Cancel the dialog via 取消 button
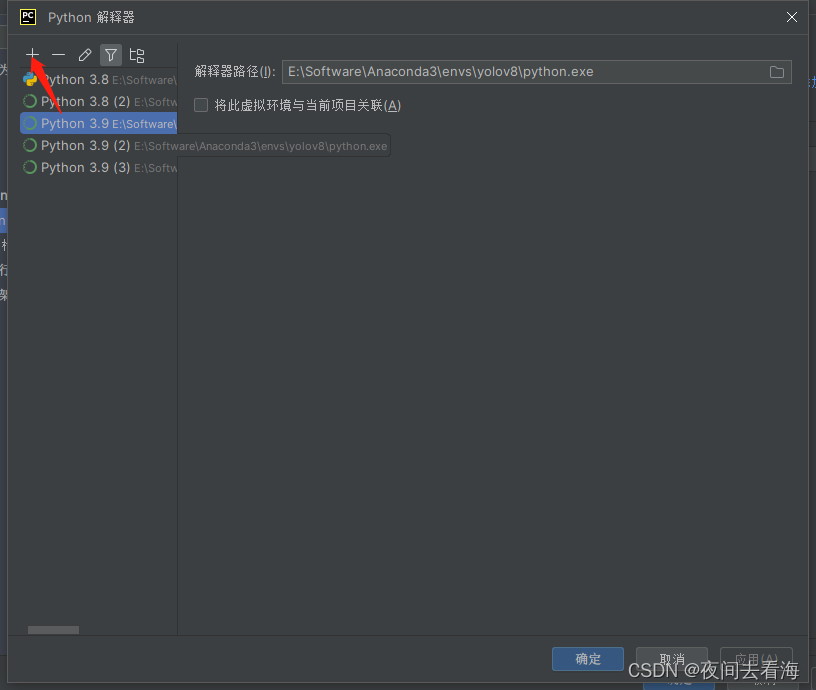 (x=671, y=659)
